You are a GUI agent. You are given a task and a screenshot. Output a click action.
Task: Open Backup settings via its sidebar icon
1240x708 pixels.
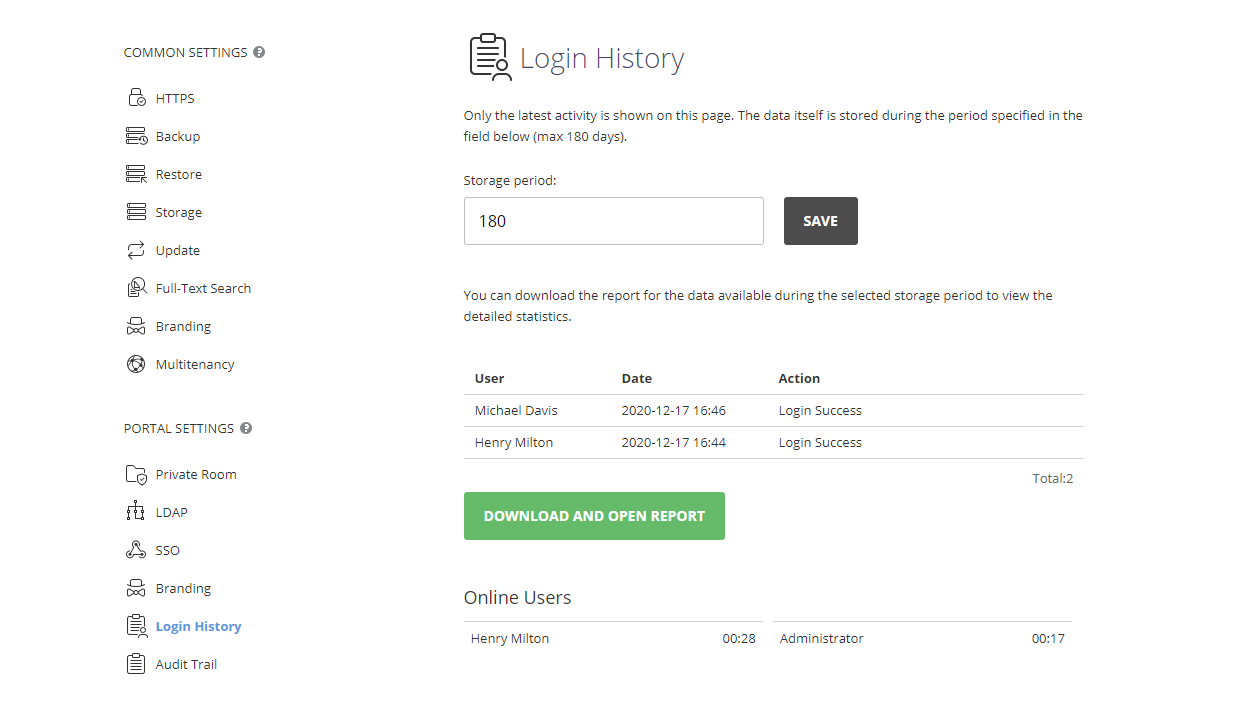pyautogui.click(x=136, y=135)
